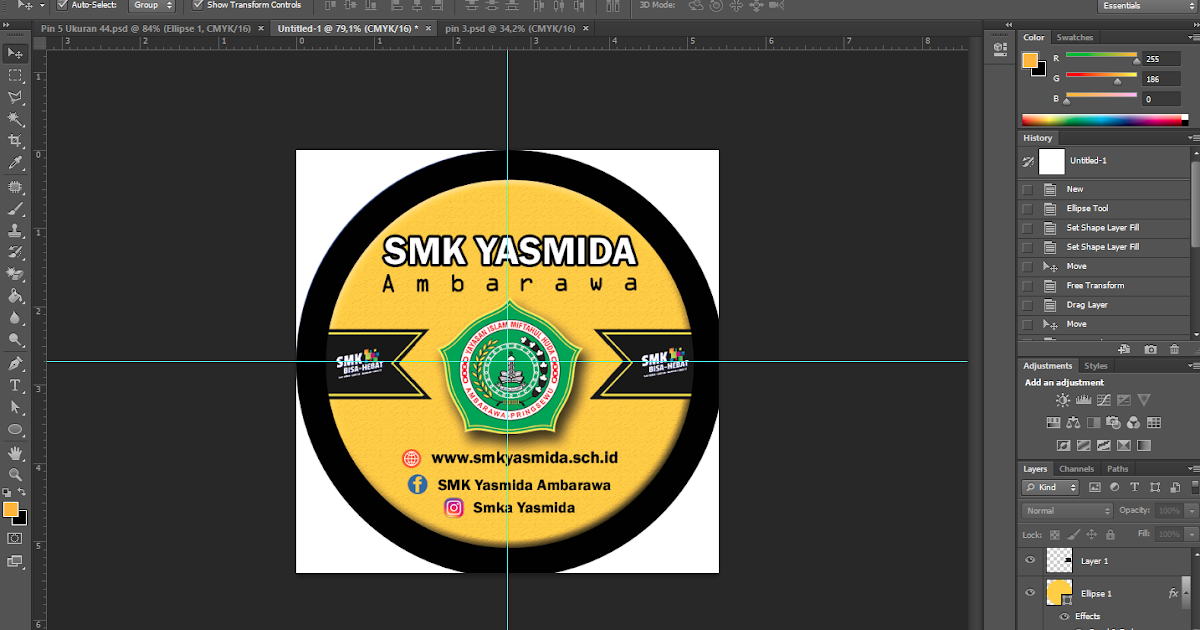The width and height of the screenshot is (1200, 630).
Task: Switch to the Channels tab
Action: tap(1077, 468)
